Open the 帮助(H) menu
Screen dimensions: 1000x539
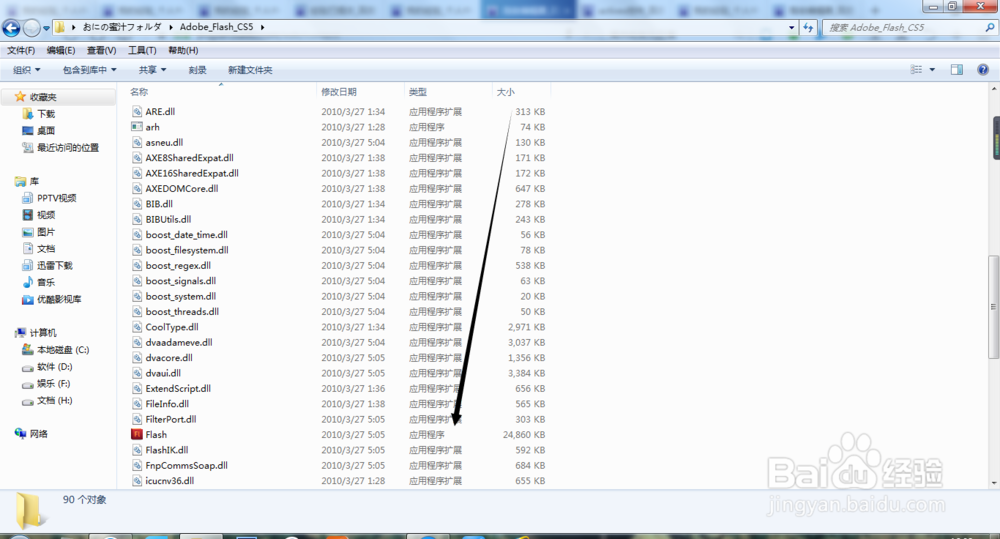coord(183,50)
